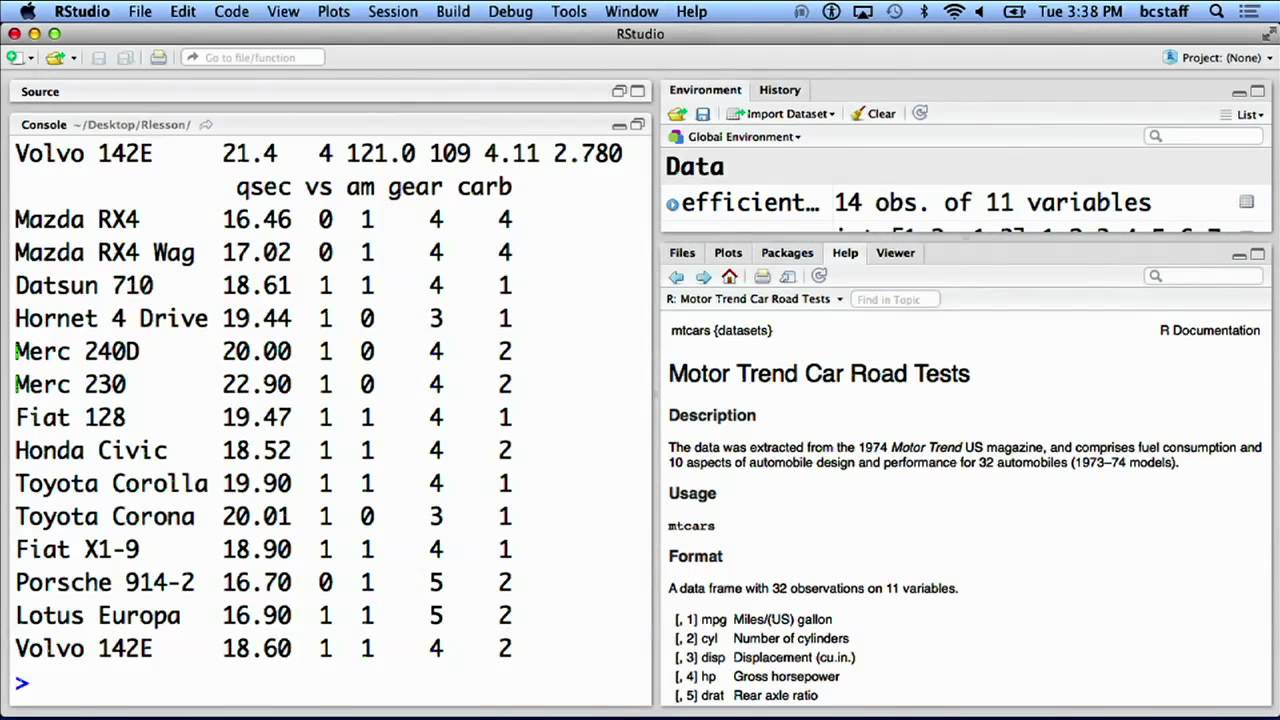Expand the recent files dropdown arrow

click(x=74, y=58)
